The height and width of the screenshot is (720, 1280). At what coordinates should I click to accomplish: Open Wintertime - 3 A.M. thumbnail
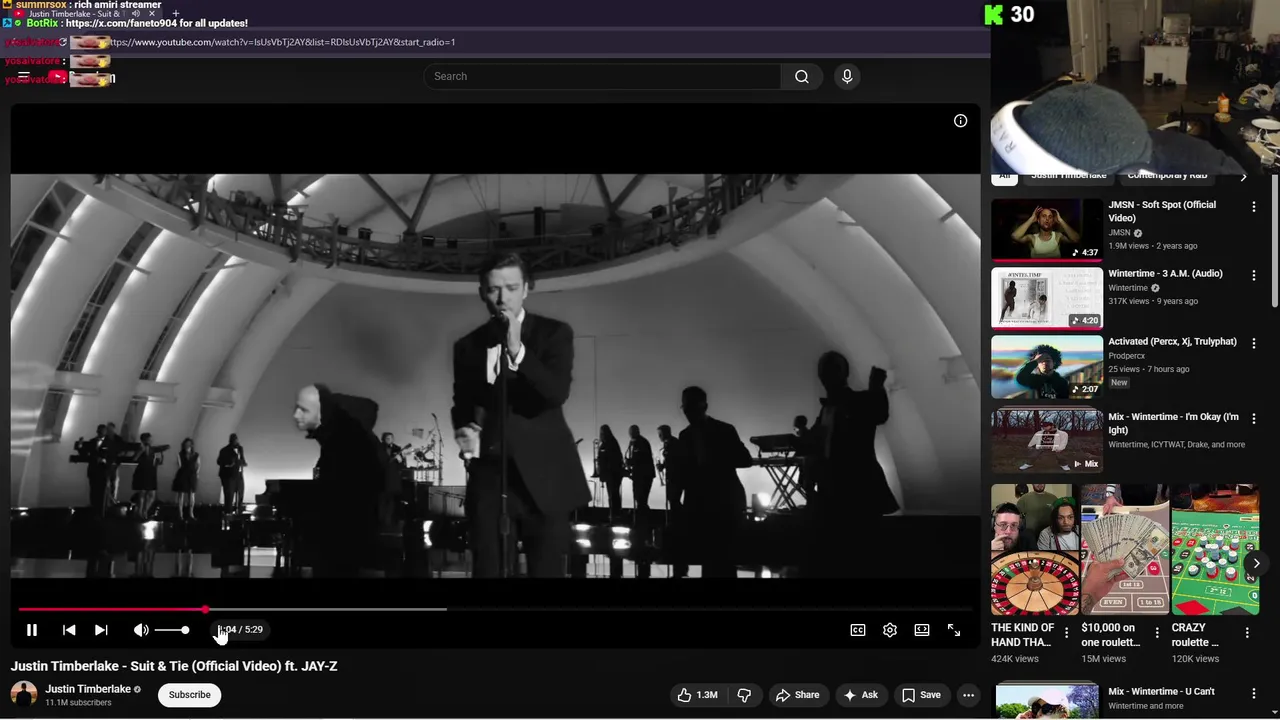click(1047, 297)
